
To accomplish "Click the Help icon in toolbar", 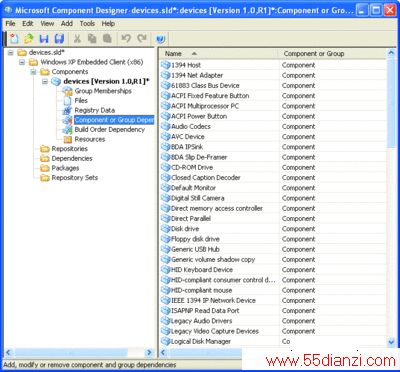I will tap(160, 39).
